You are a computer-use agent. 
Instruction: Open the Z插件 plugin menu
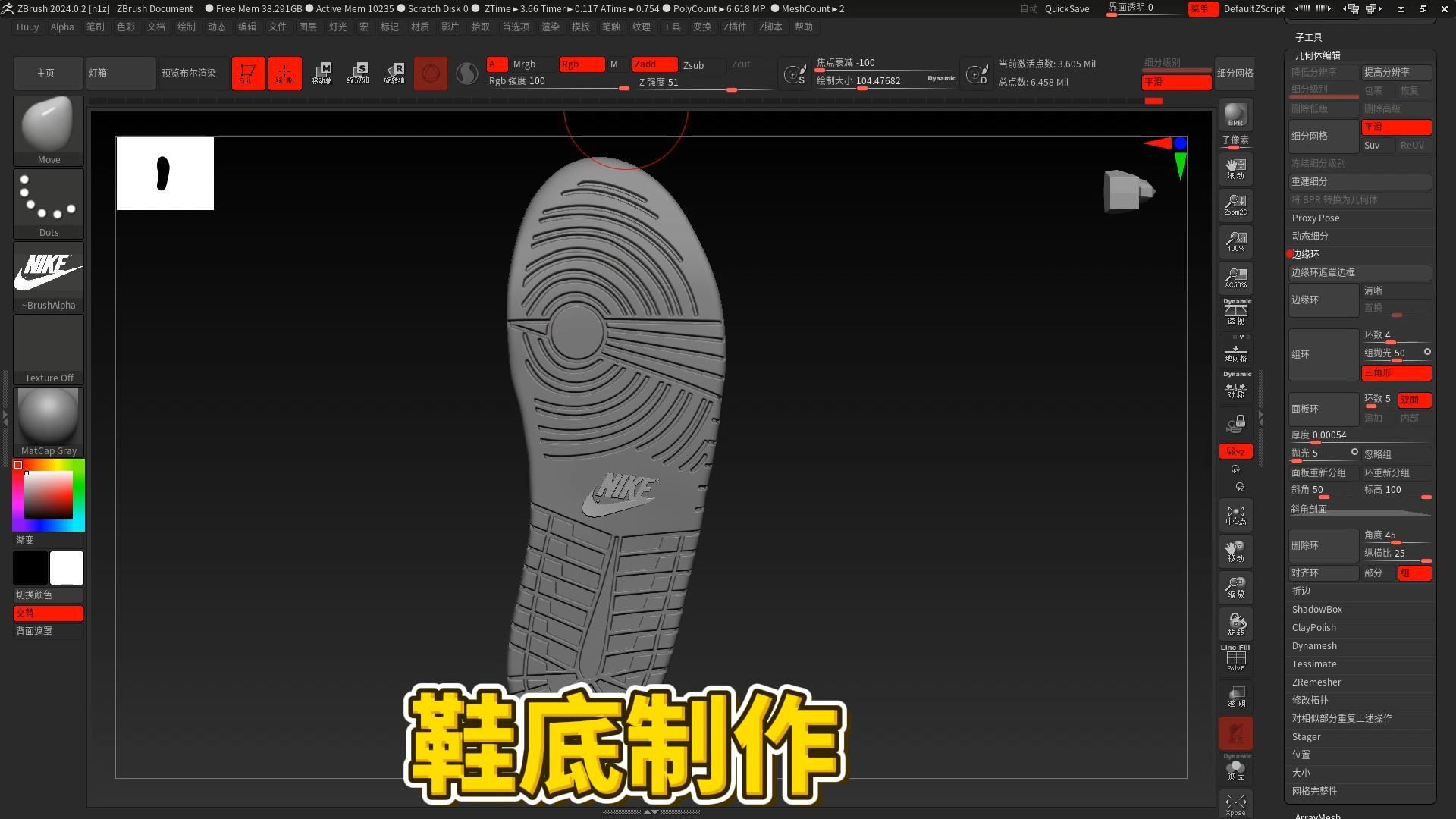[735, 27]
